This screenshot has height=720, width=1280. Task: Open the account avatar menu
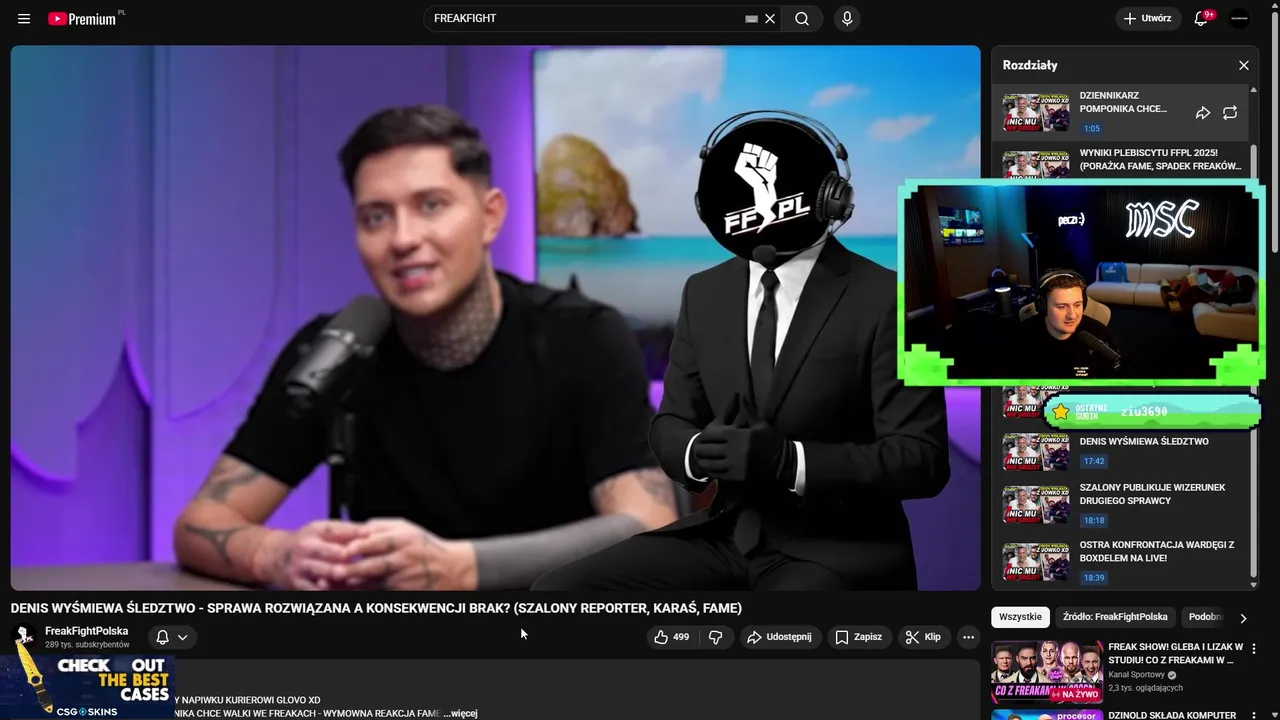point(1239,19)
